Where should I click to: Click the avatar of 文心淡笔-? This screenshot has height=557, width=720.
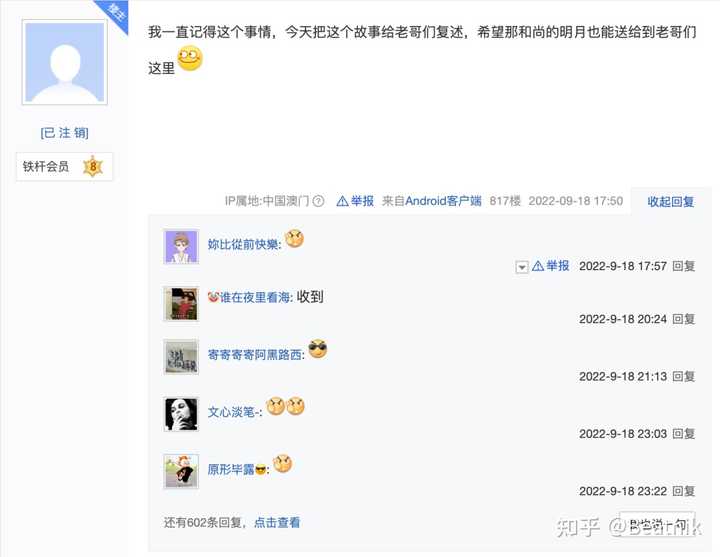[x=181, y=414]
